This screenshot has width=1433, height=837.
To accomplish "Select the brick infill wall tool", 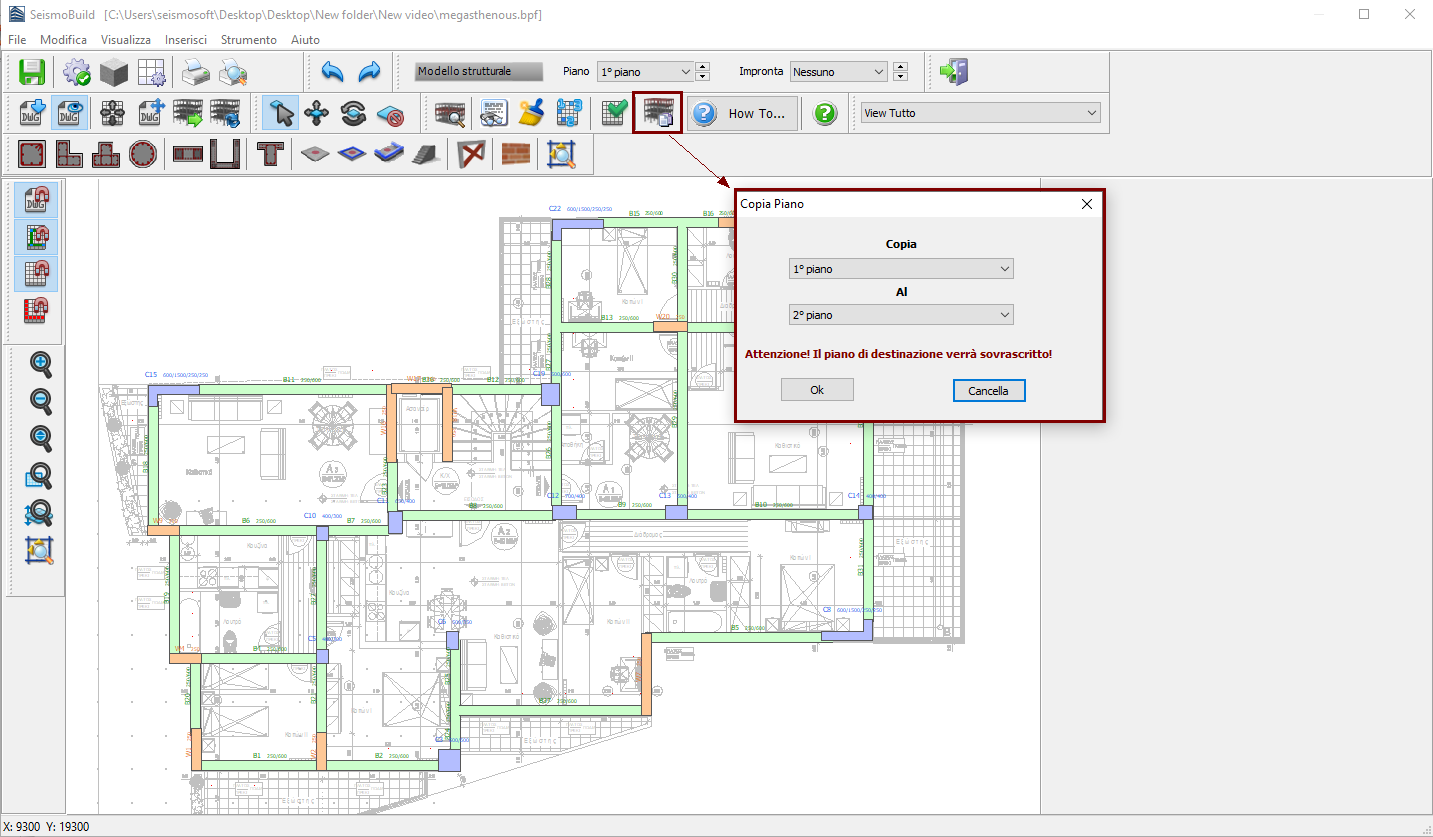I will [x=516, y=155].
